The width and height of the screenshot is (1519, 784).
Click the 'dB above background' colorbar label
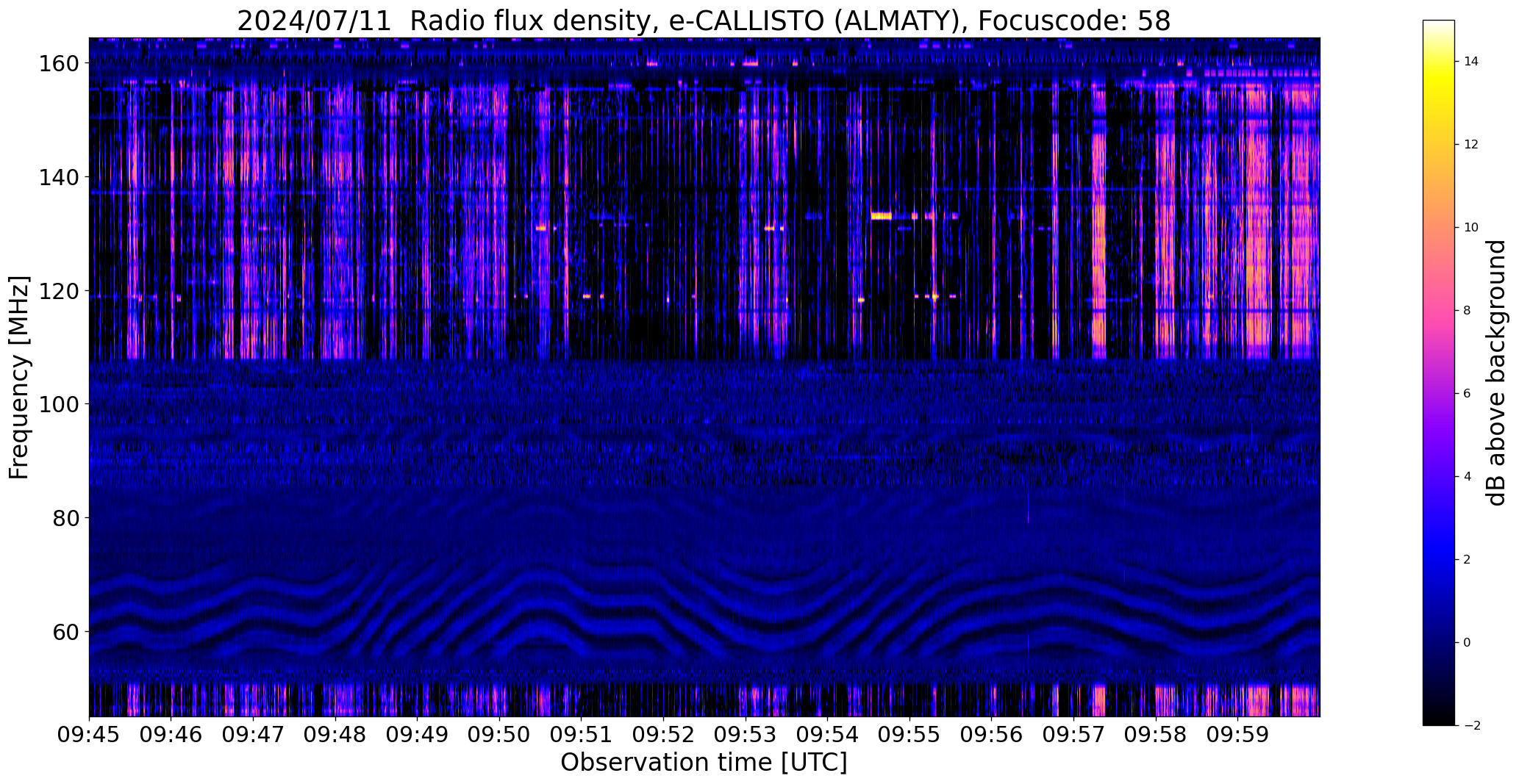pyautogui.click(x=1496, y=373)
